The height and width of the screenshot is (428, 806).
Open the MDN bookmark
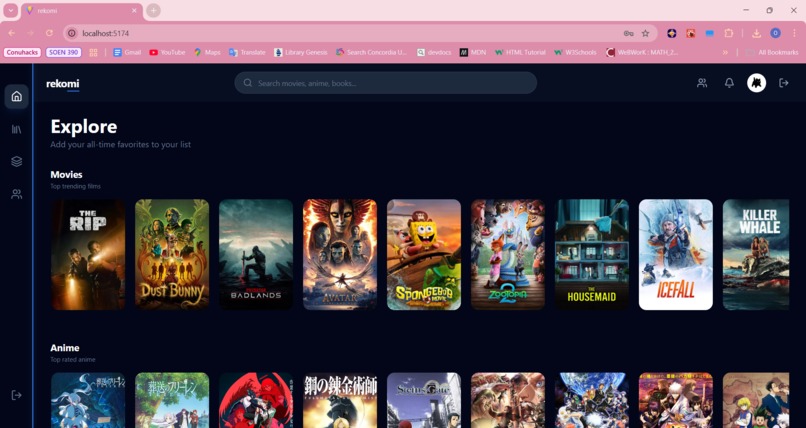point(473,52)
